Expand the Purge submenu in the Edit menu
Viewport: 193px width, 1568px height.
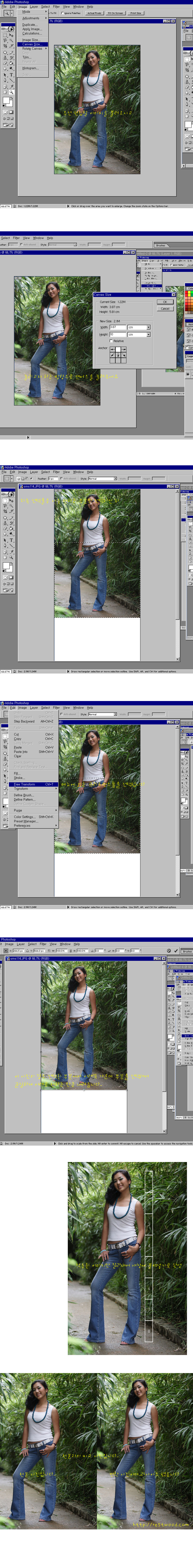tap(34, 810)
